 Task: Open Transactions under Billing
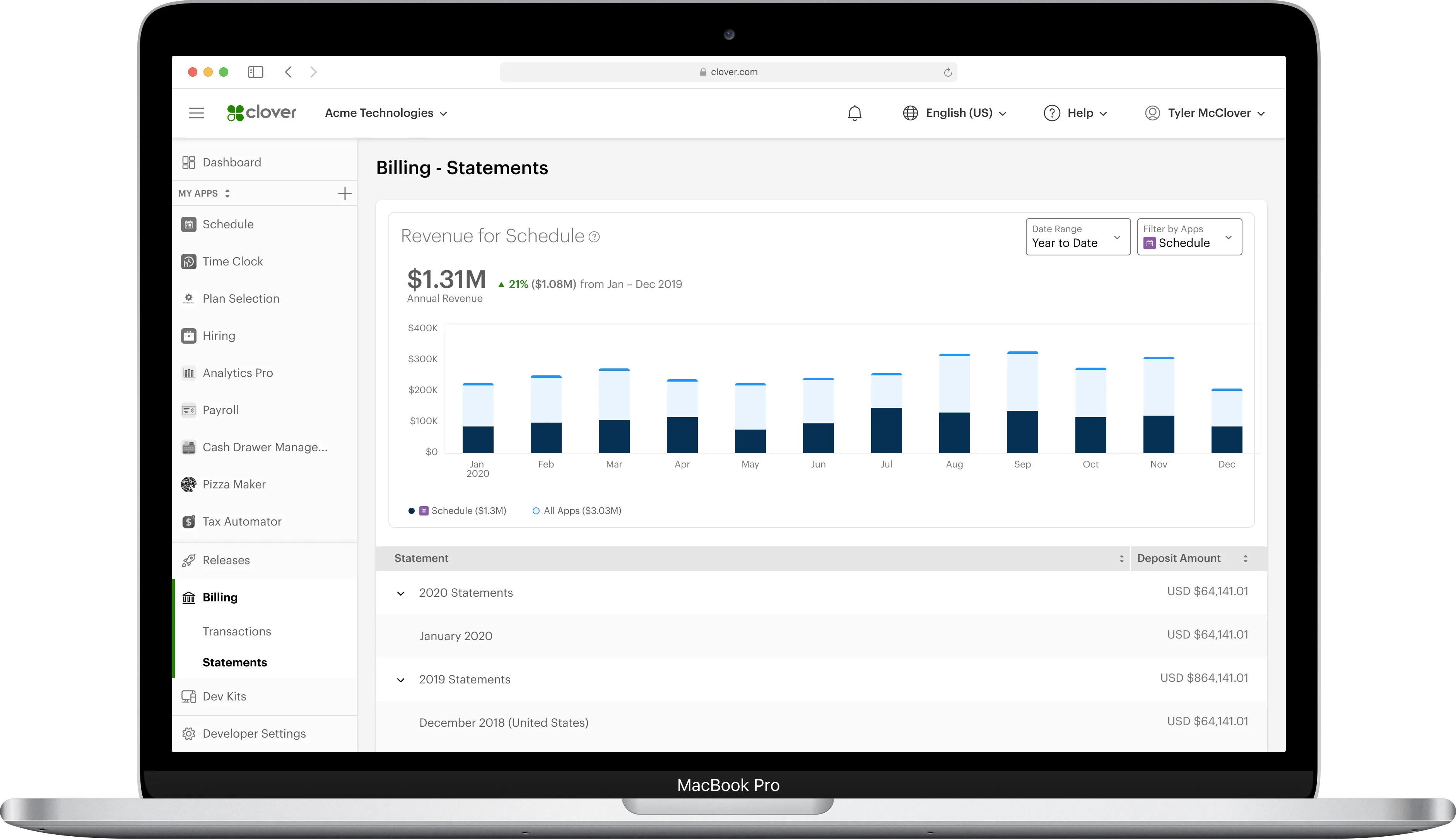pyautogui.click(x=237, y=632)
